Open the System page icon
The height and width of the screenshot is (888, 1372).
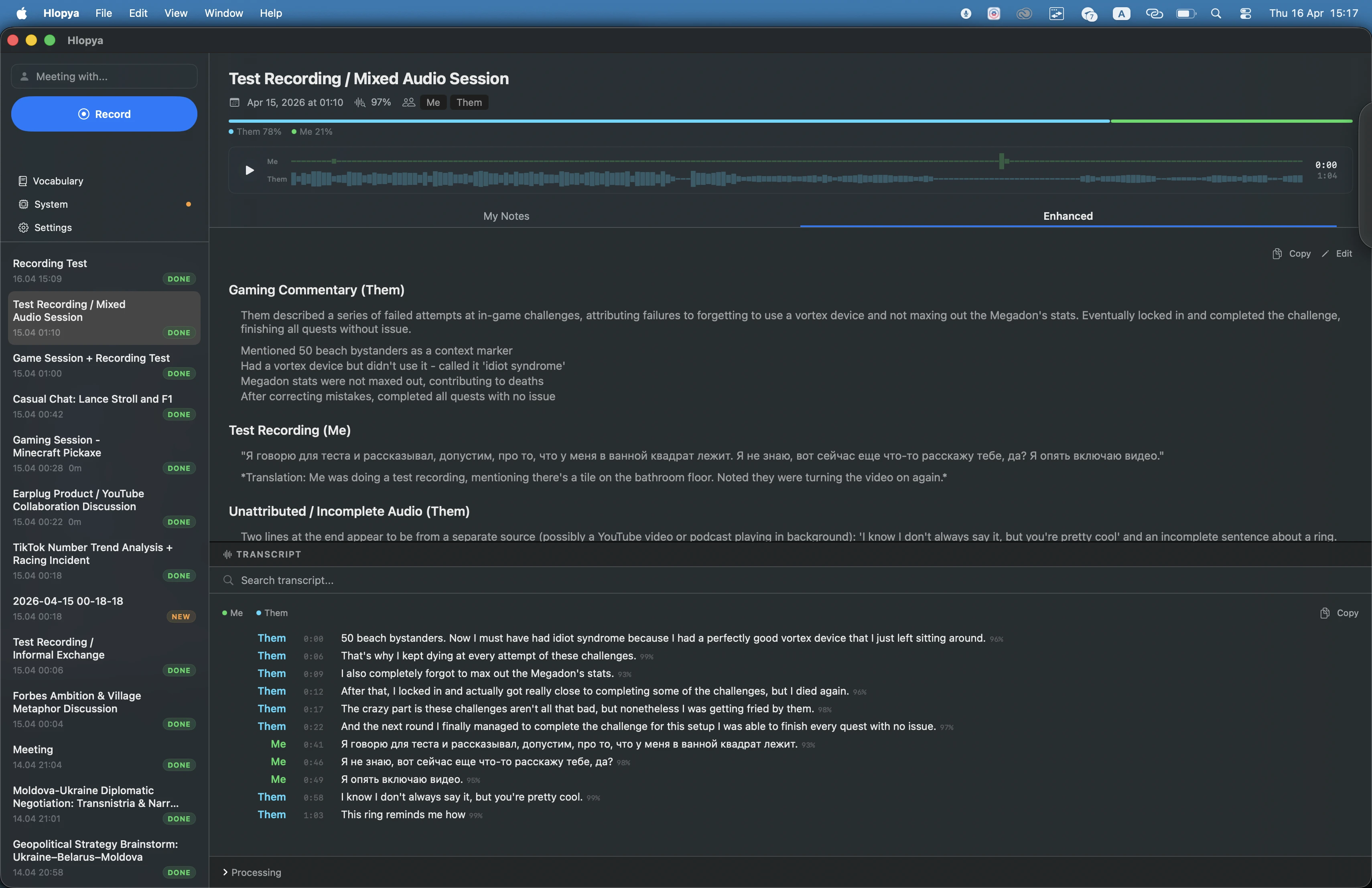pyautogui.click(x=23, y=204)
